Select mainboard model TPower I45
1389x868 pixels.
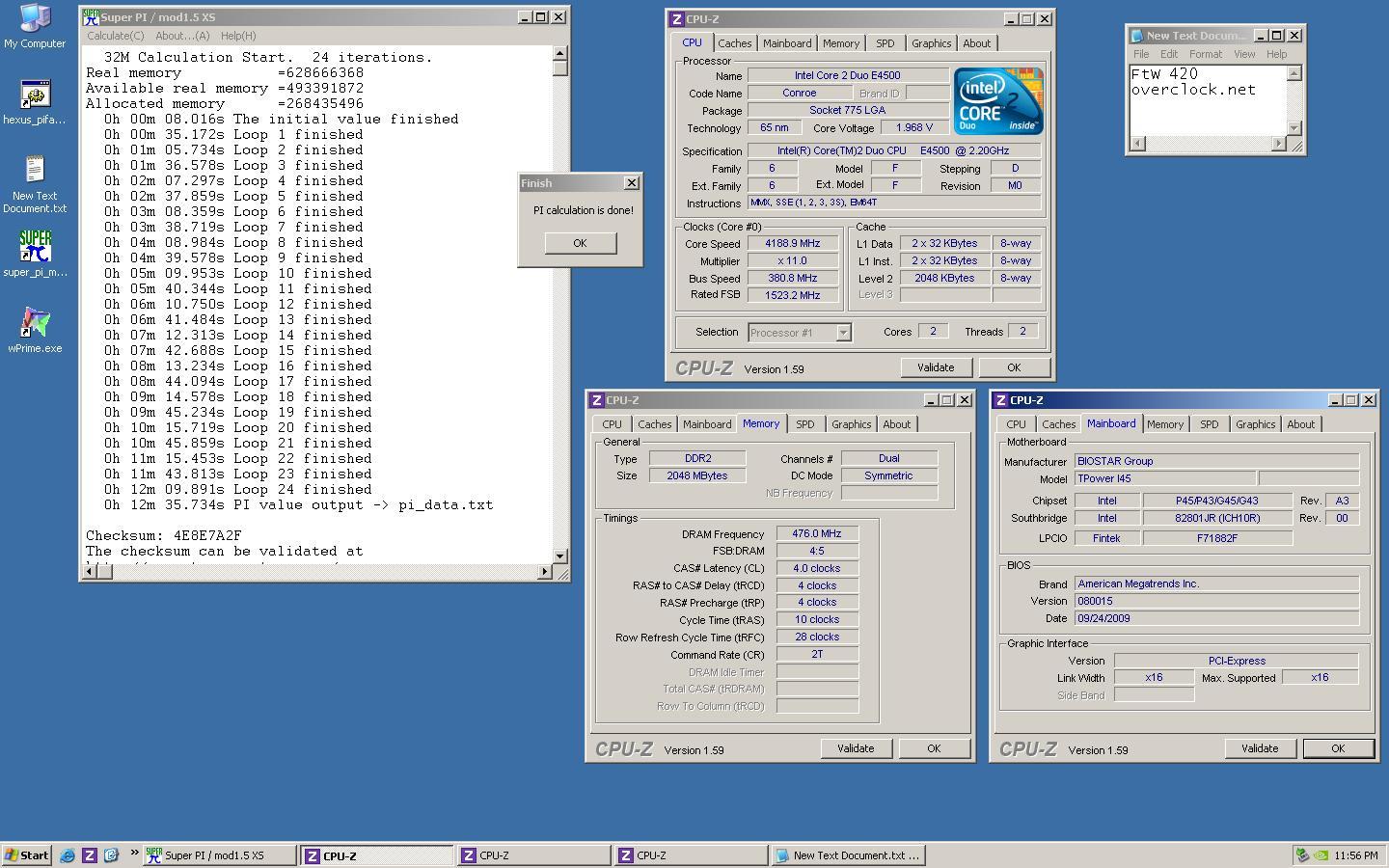coord(1164,478)
